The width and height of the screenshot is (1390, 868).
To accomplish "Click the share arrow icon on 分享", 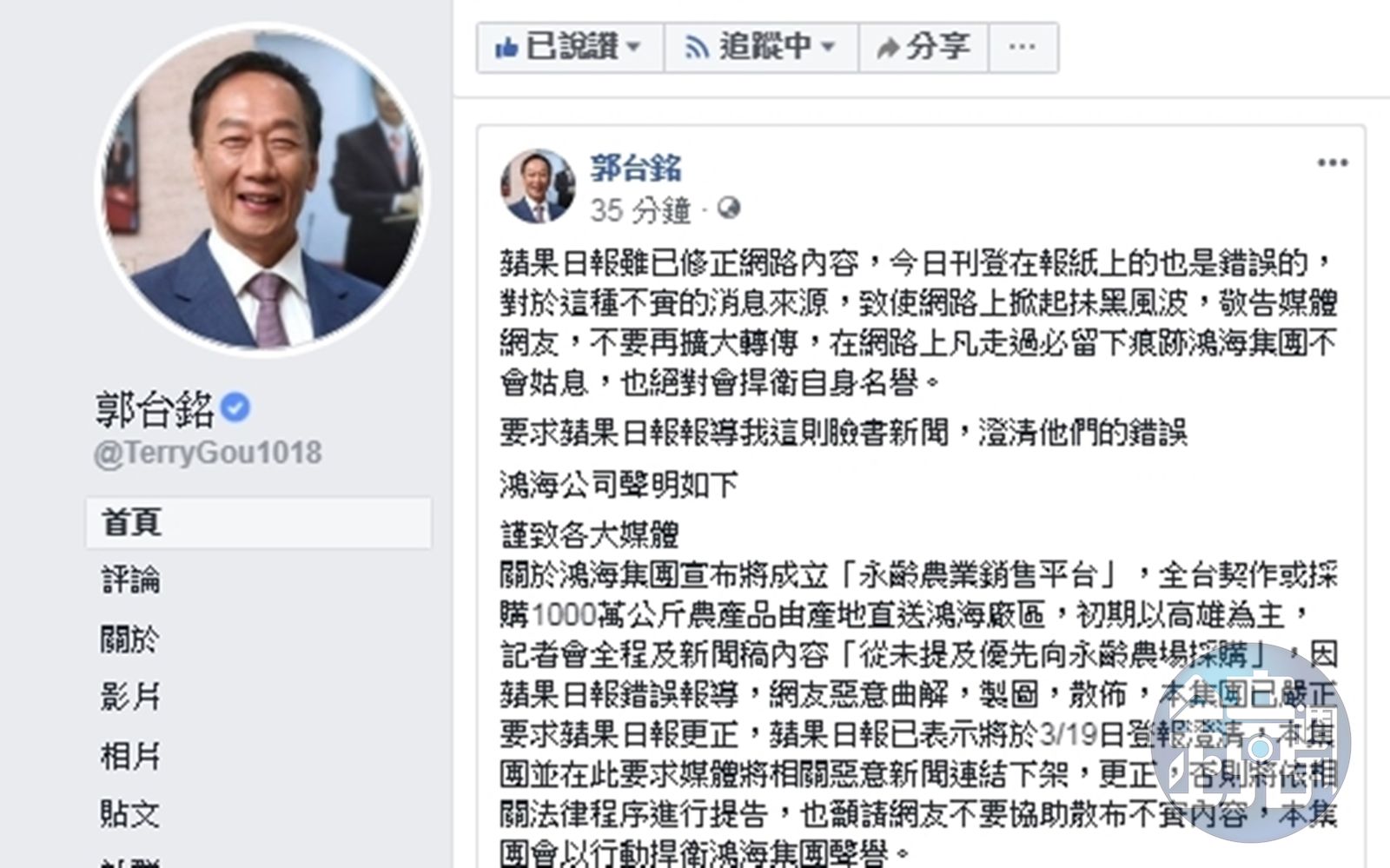I will coord(887,48).
